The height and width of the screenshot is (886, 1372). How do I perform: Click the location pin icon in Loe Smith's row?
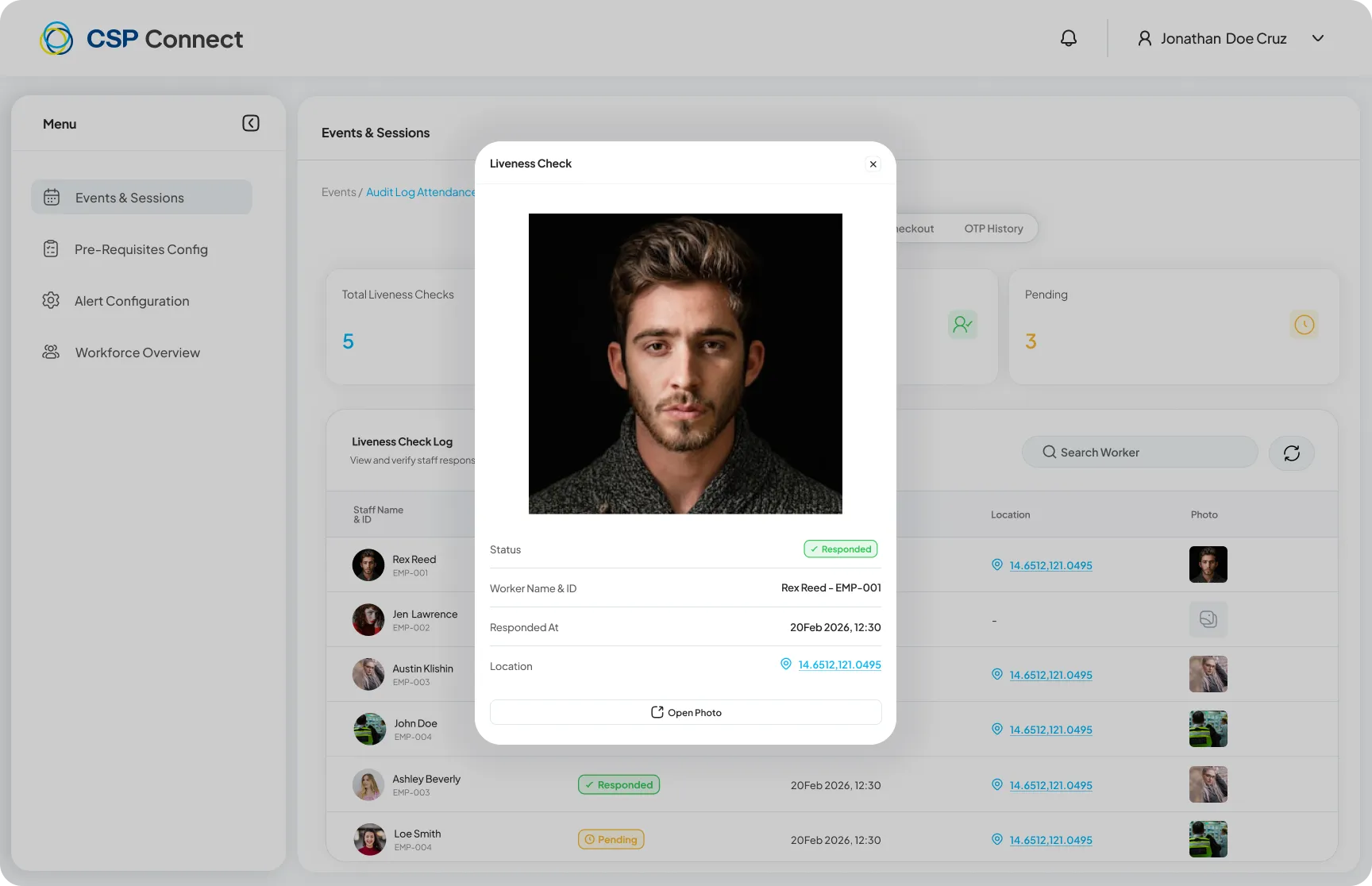coord(997,839)
